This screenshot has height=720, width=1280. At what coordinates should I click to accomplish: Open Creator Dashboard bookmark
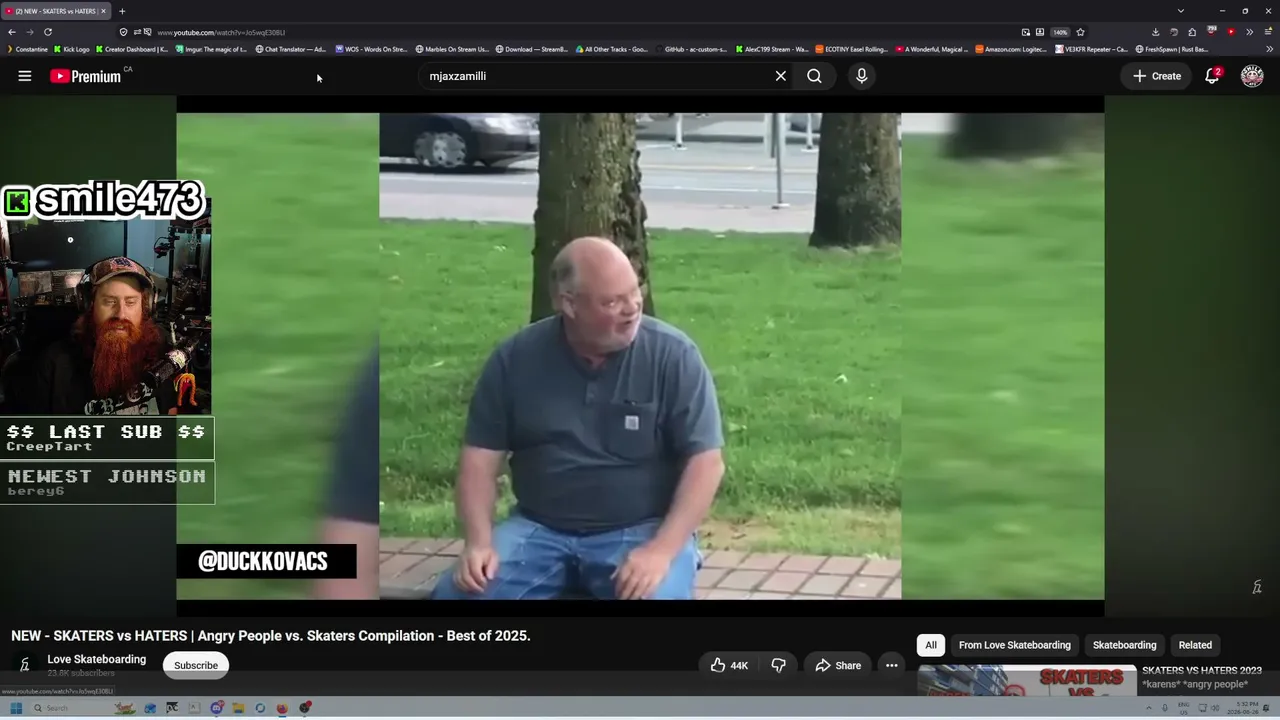(132, 49)
